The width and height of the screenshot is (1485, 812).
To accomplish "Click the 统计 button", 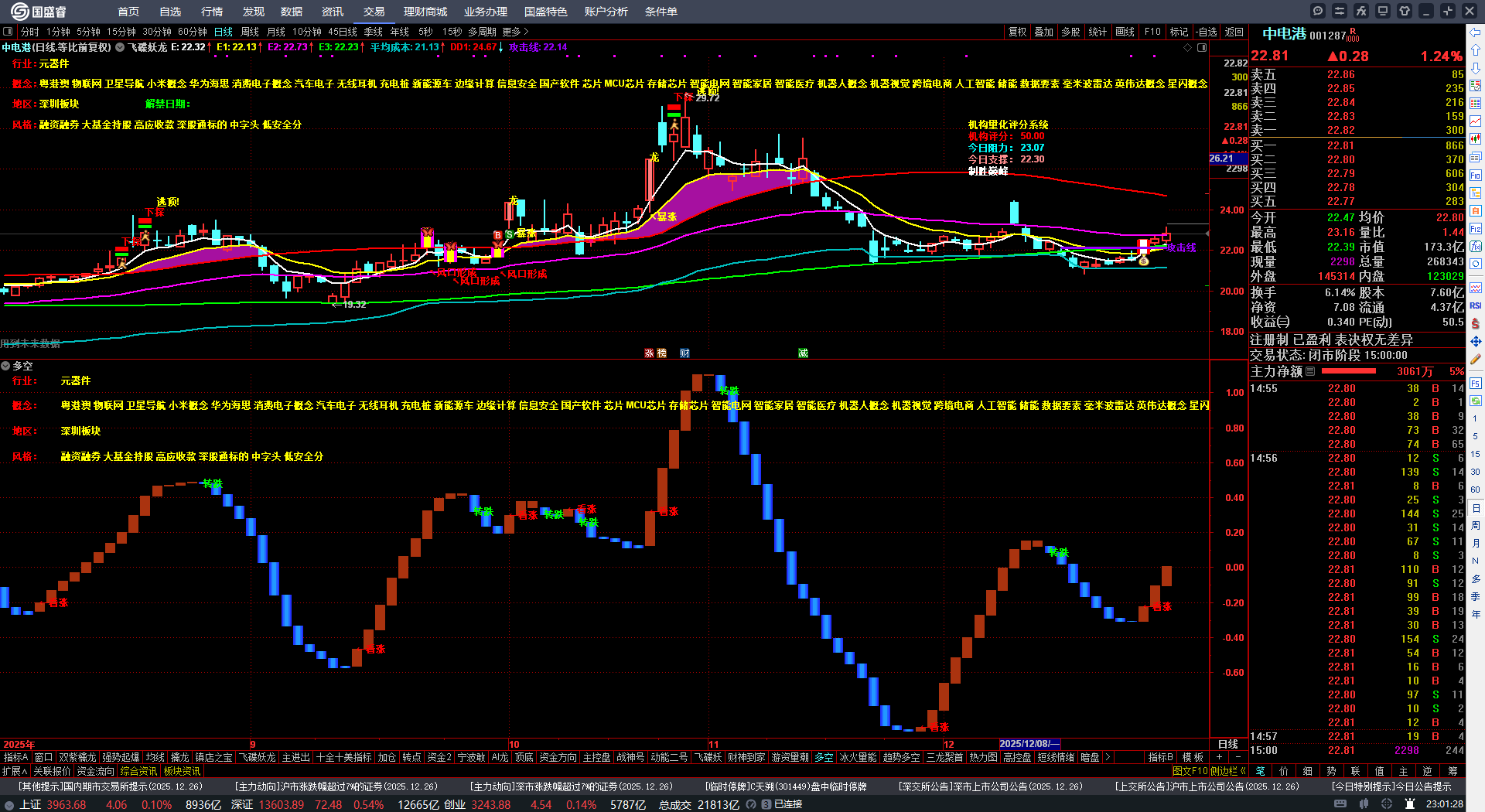I will (x=1098, y=32).
